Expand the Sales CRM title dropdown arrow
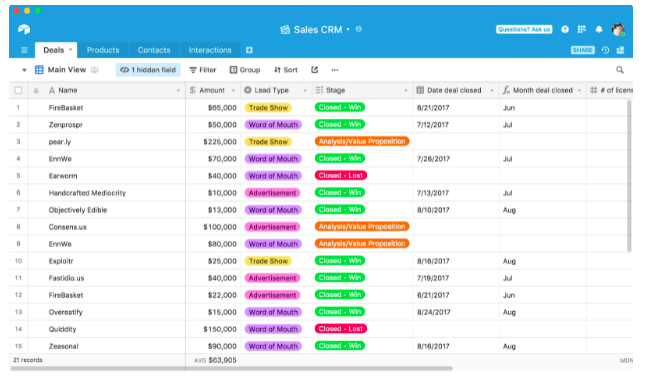 (348, 29)
